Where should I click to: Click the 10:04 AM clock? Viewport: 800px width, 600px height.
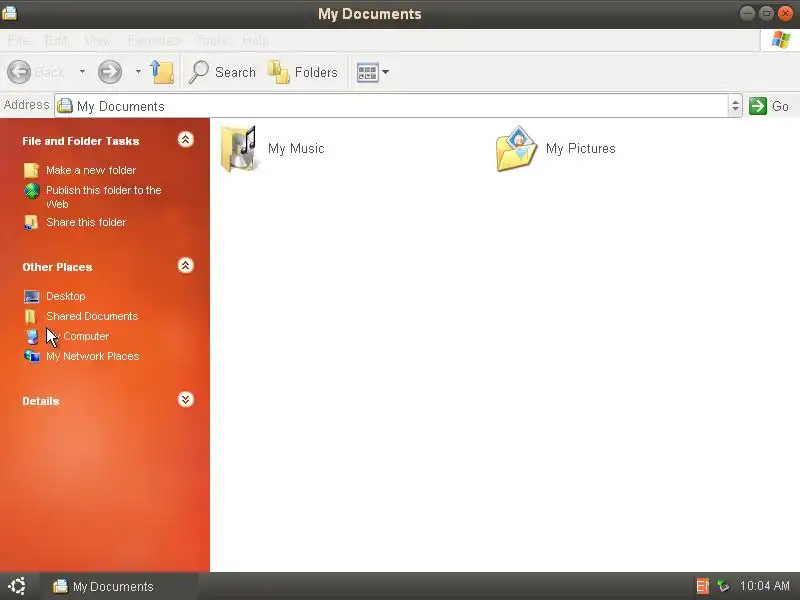click(x=765, y=586)
